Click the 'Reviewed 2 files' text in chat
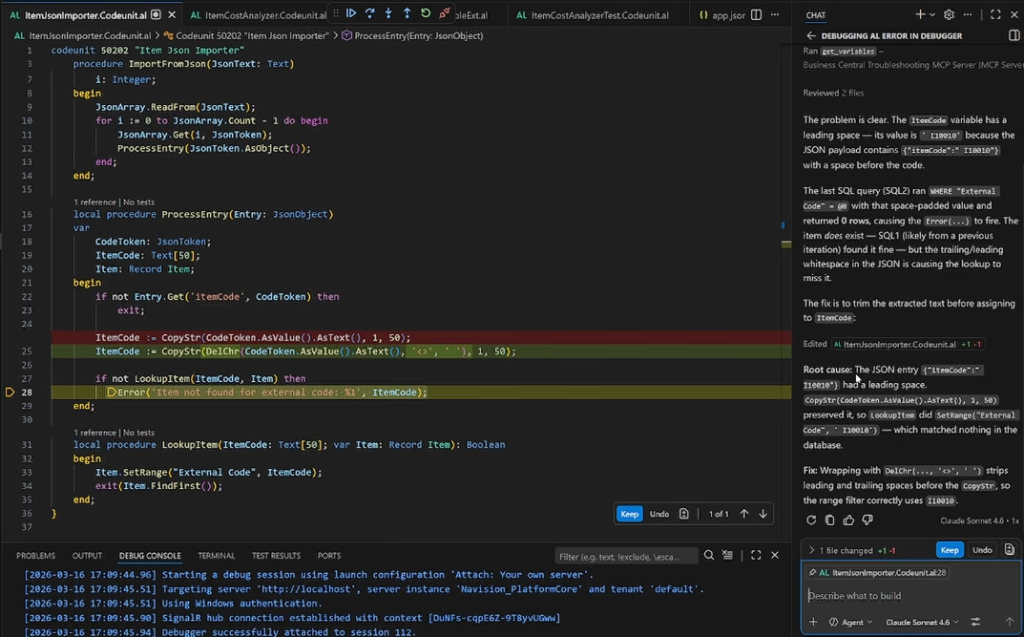 833,93
